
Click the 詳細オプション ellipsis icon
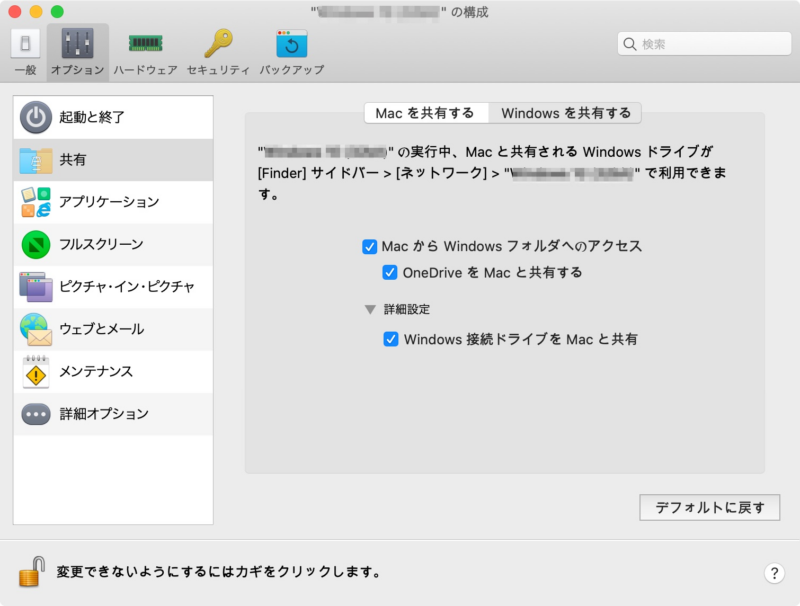point(36,414)
